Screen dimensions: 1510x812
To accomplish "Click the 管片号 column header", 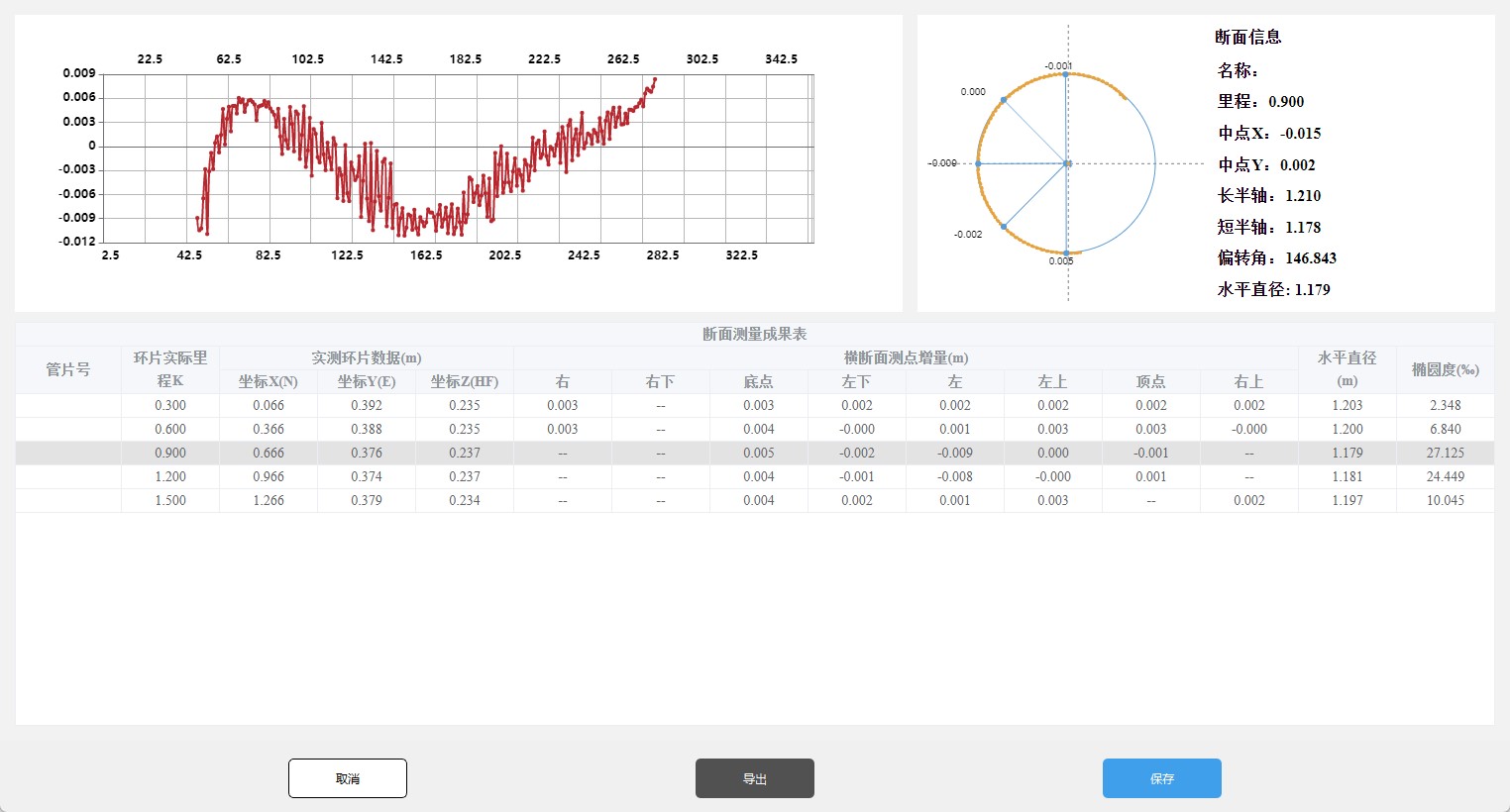I will pos(68,369).
